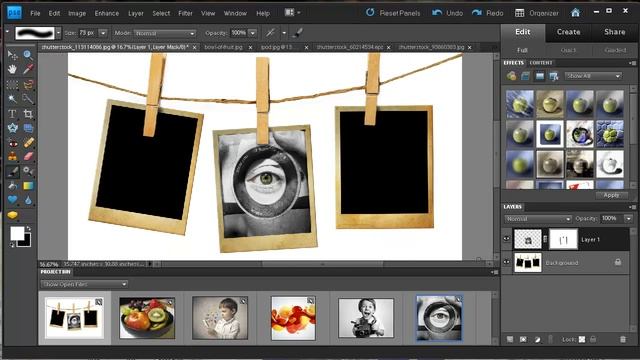
Task: Select the pink Eraser tool
Action: click(28, 157)
